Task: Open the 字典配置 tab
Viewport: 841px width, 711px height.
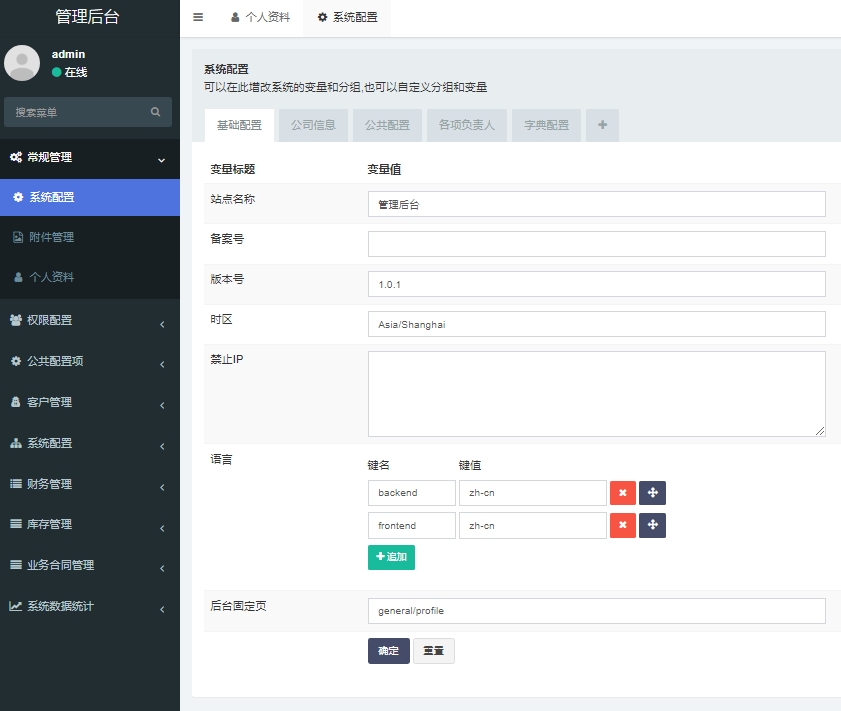Action: 546,125
